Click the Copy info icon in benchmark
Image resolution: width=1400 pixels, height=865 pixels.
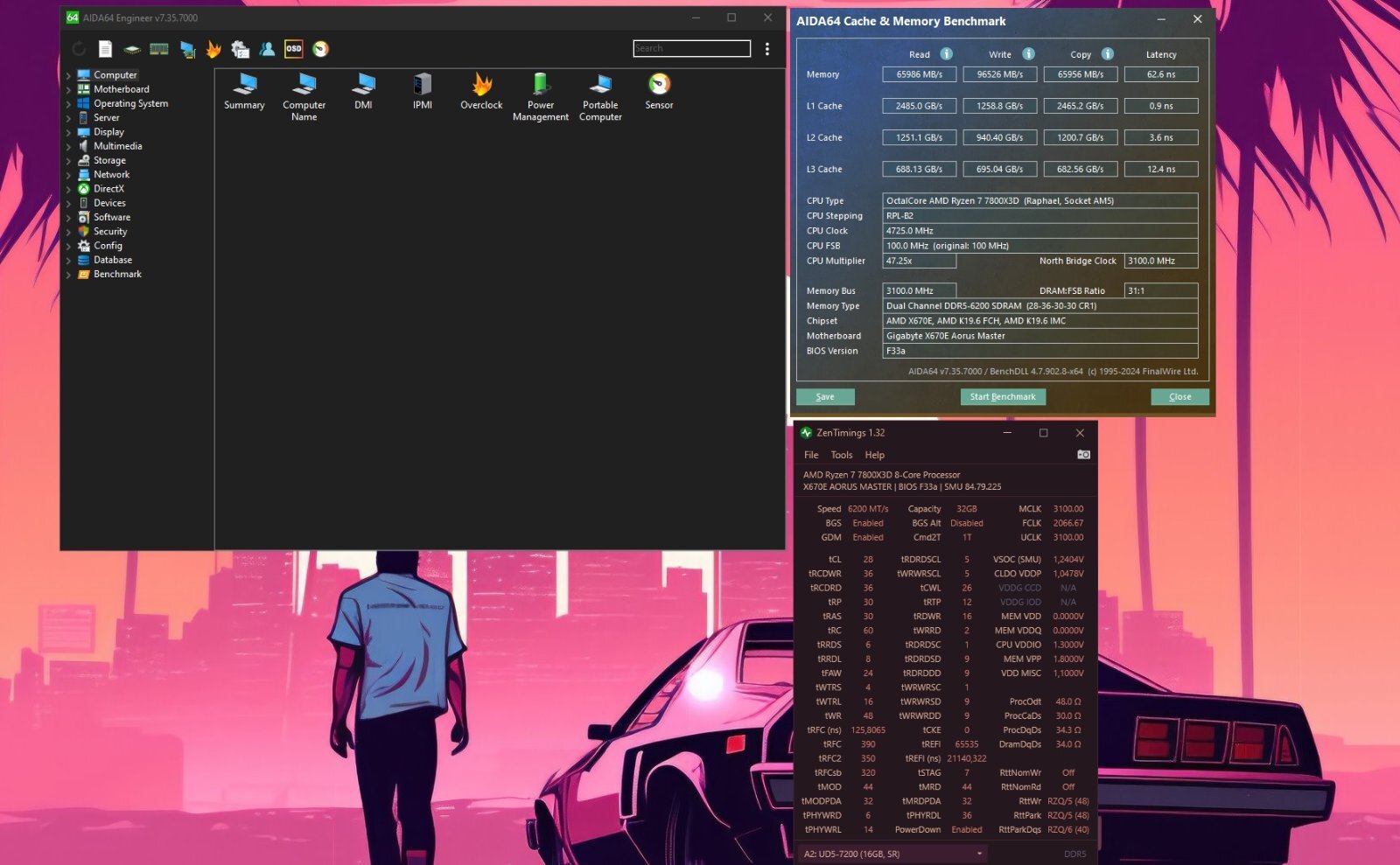[1108, 54]
